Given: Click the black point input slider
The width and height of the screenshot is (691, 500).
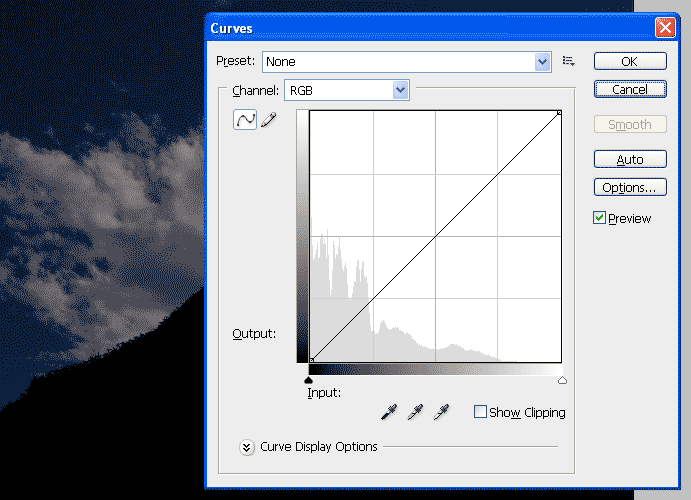Looking at the screenshot, I should [x=308, y=380].
